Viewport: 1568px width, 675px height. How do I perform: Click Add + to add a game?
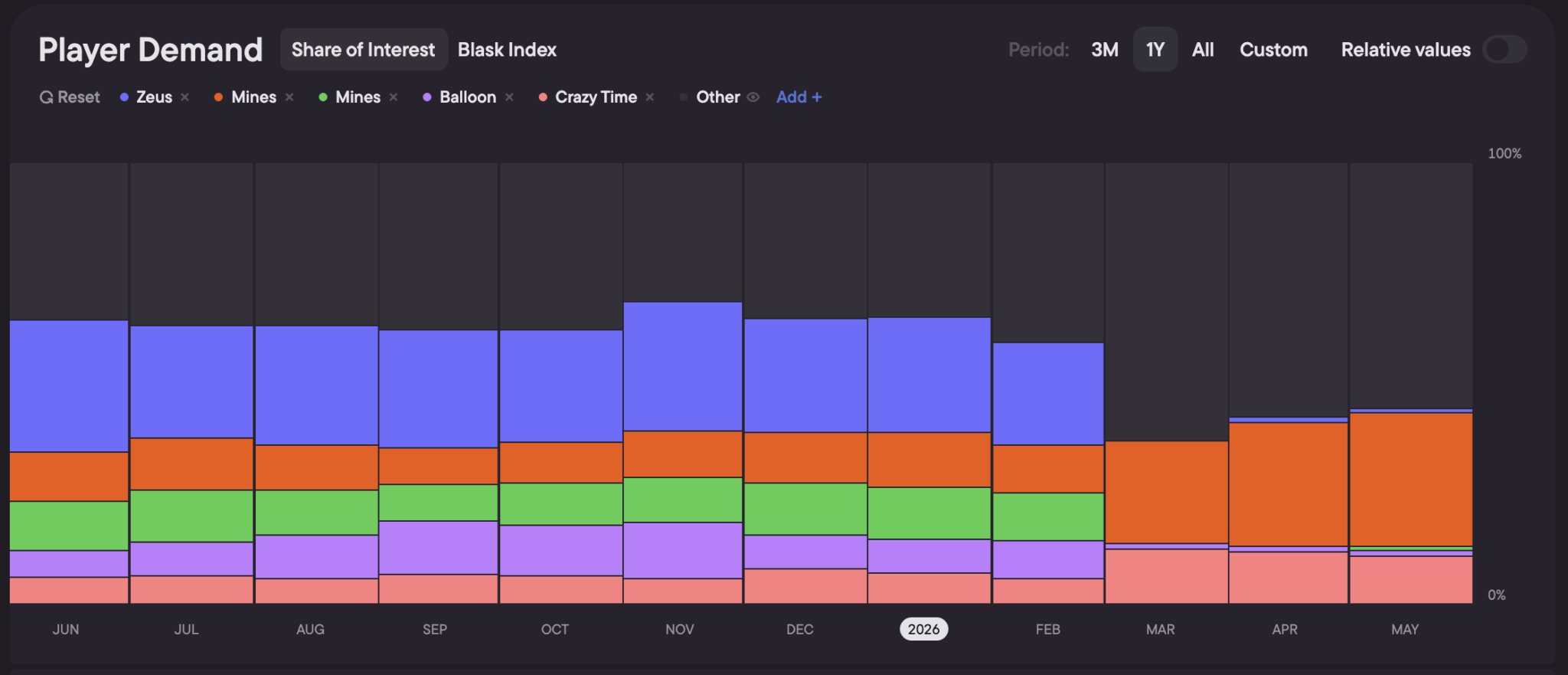(799, 97)
